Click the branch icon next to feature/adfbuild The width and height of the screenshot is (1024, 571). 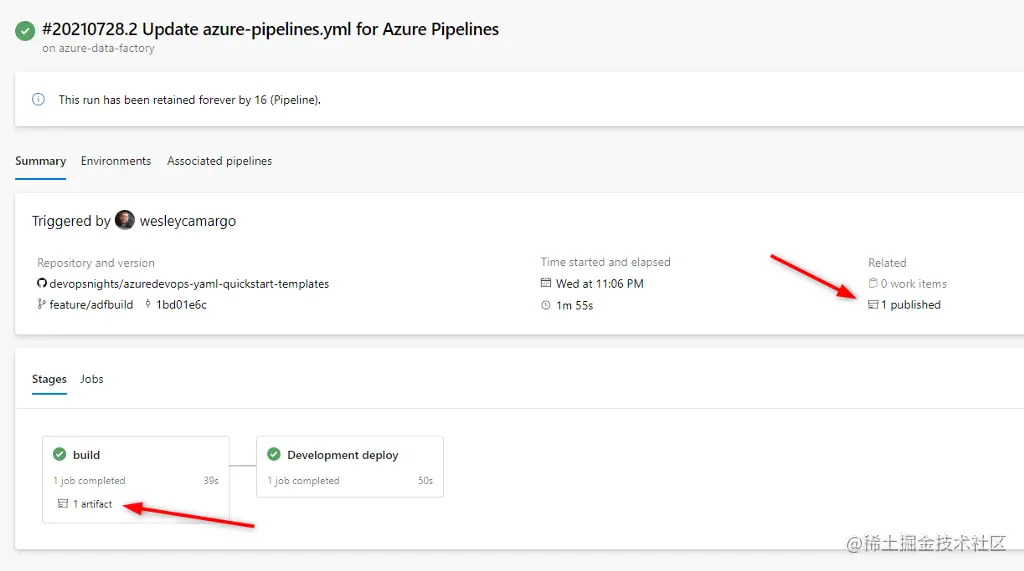coord(42,304)
